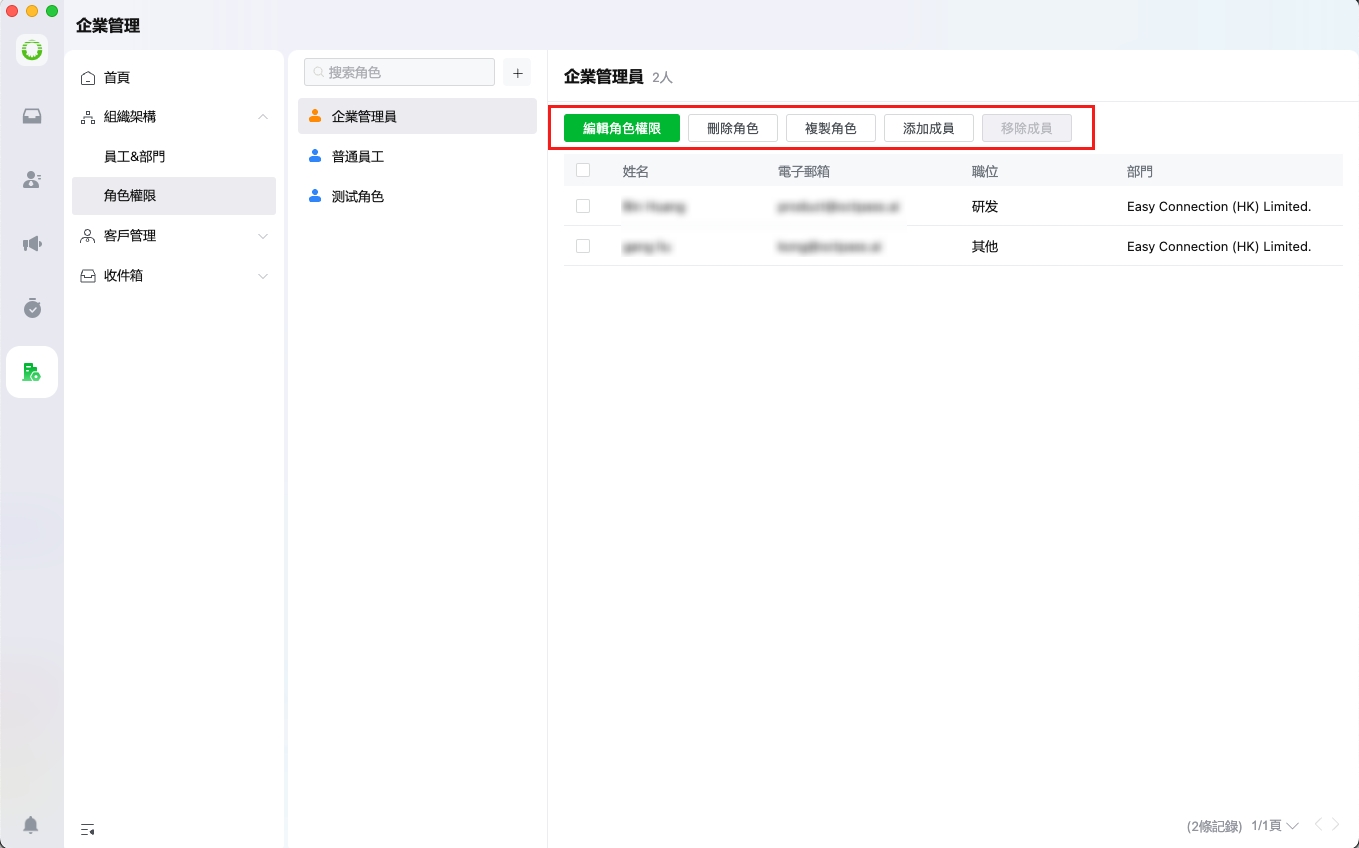Collapse the 組織架構 section
The height and width of the screenshot is (848, 1359).
coord(263,117)
